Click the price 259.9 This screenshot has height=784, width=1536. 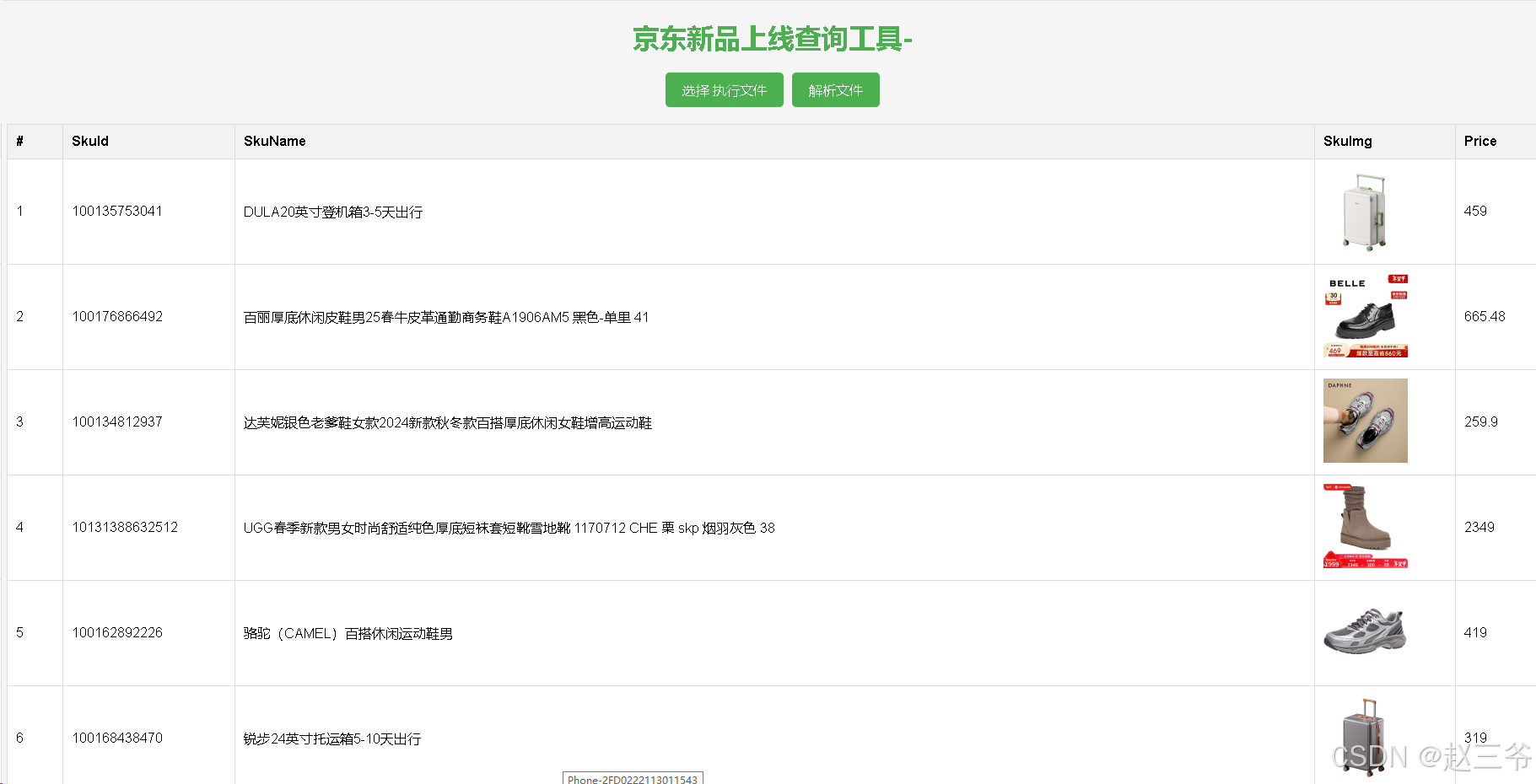[x=1481, y=422]
